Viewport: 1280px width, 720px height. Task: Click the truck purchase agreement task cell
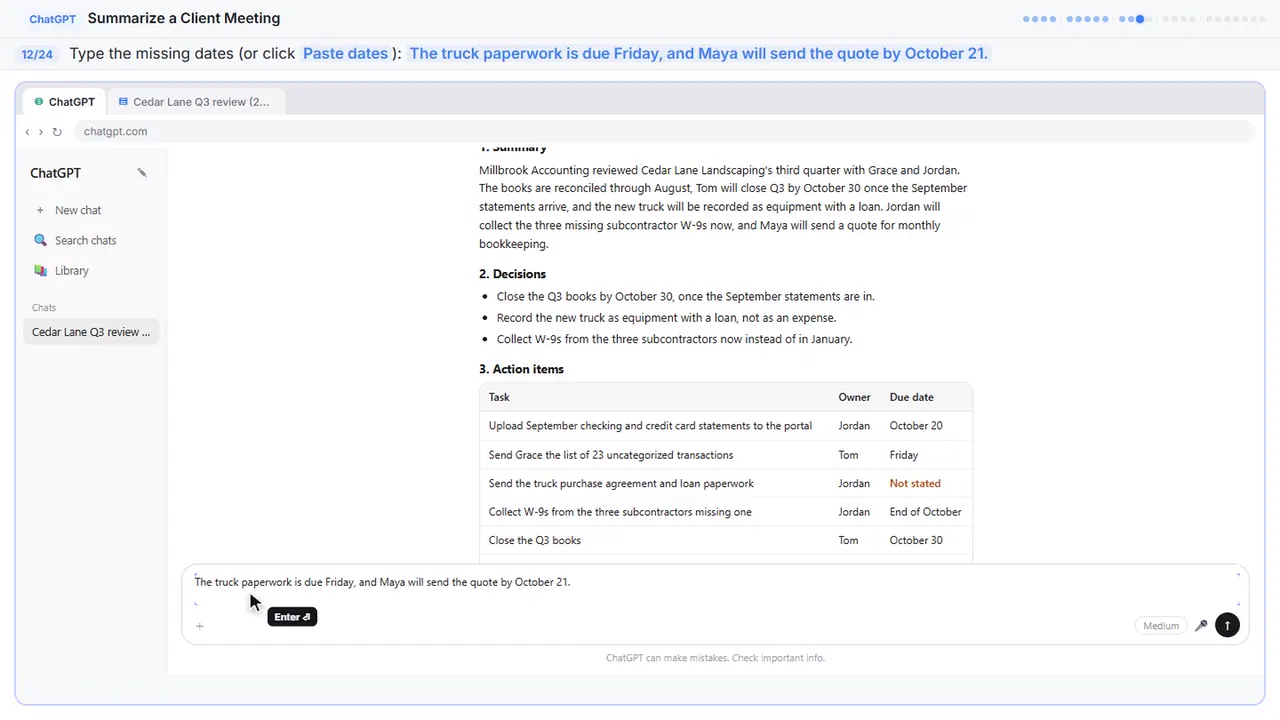(621, 484)
